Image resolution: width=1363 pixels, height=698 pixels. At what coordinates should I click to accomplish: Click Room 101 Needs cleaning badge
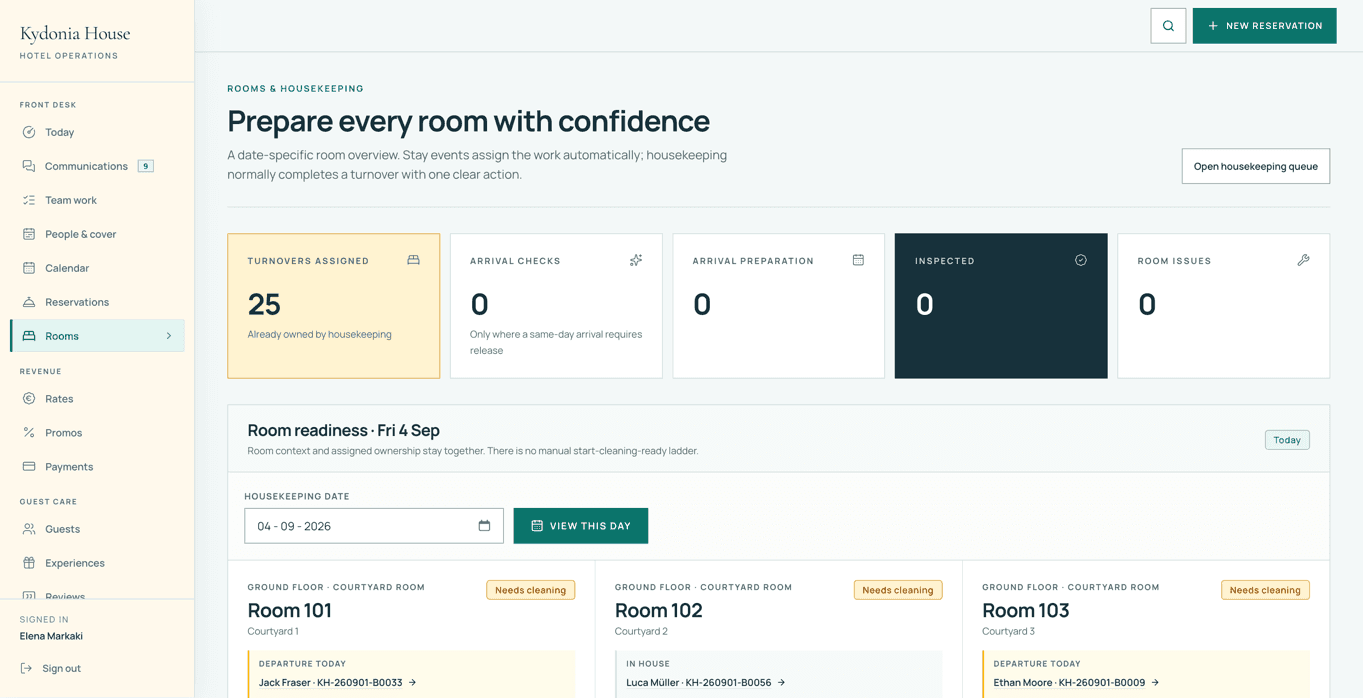coord(531,590)
